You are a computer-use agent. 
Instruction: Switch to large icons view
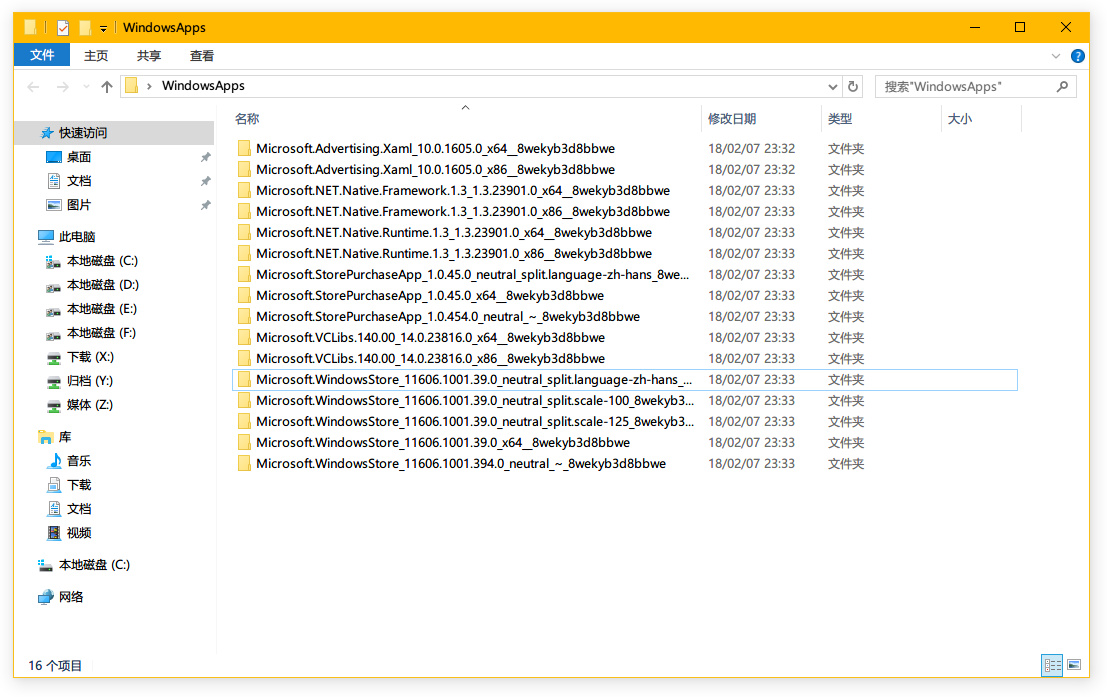tap(1074, 665)
